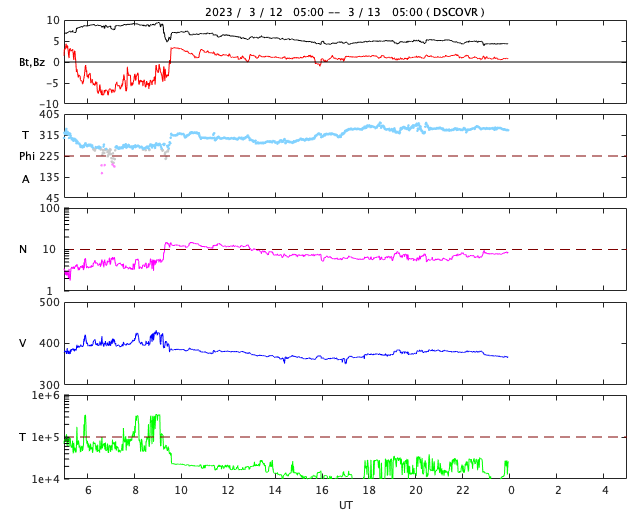Click the "5" tick on the Bt,Bz axis
This screenshot has height=512, width=640.
[56, 41]
